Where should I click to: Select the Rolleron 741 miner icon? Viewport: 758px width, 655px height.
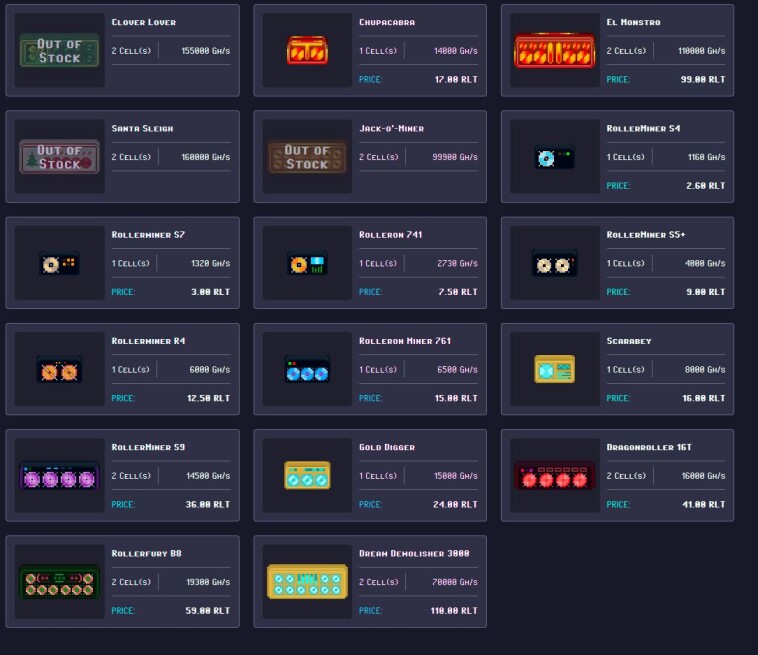[307, 263]
